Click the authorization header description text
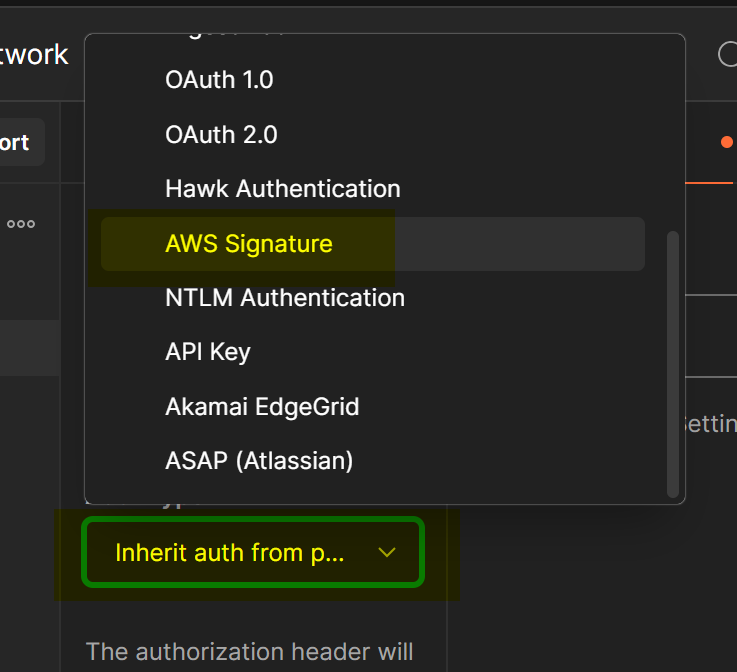The height and width of the screenshot is (672, 737). click(249, 652)
